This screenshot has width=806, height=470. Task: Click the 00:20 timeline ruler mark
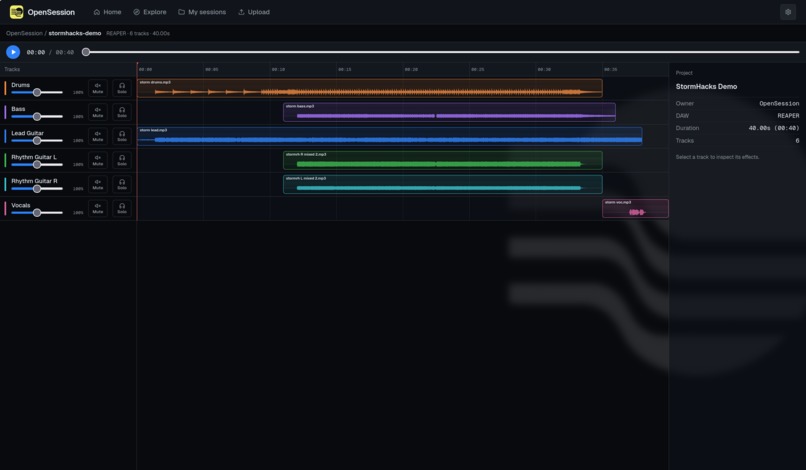(x=411, y=69)
